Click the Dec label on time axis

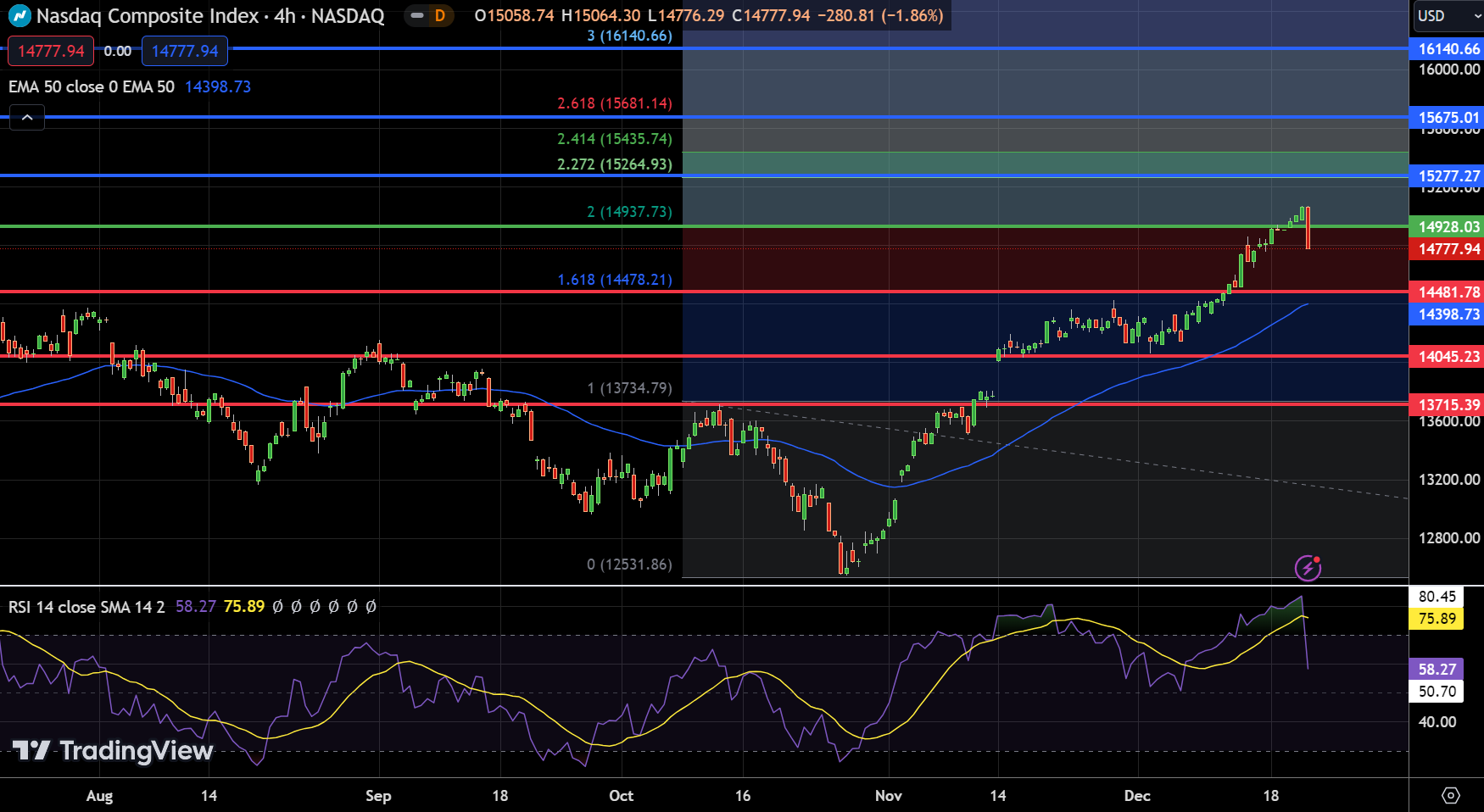[1137, 796]
